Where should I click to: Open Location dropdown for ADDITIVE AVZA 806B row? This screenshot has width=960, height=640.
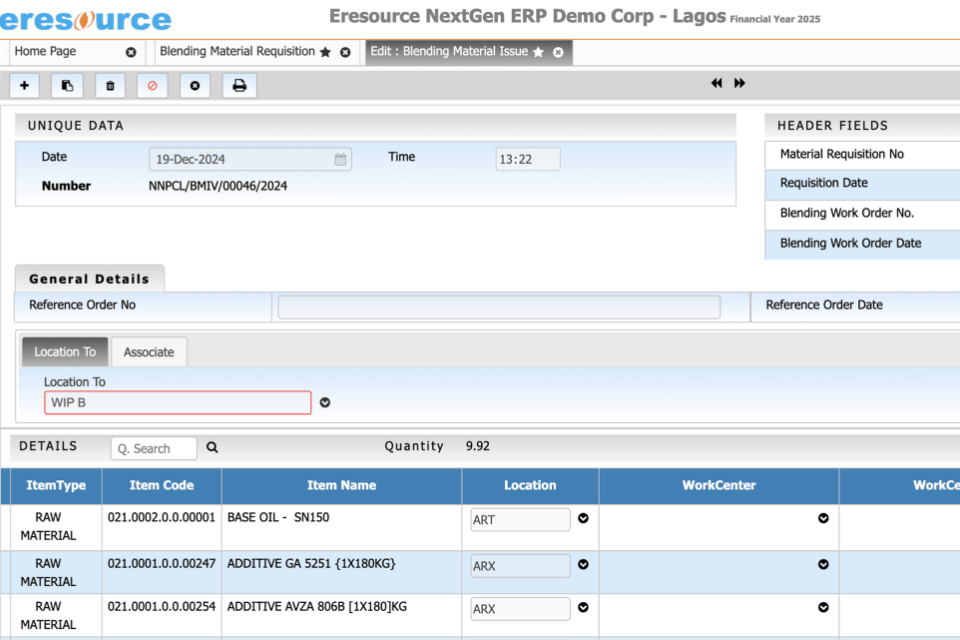(583, 607)
